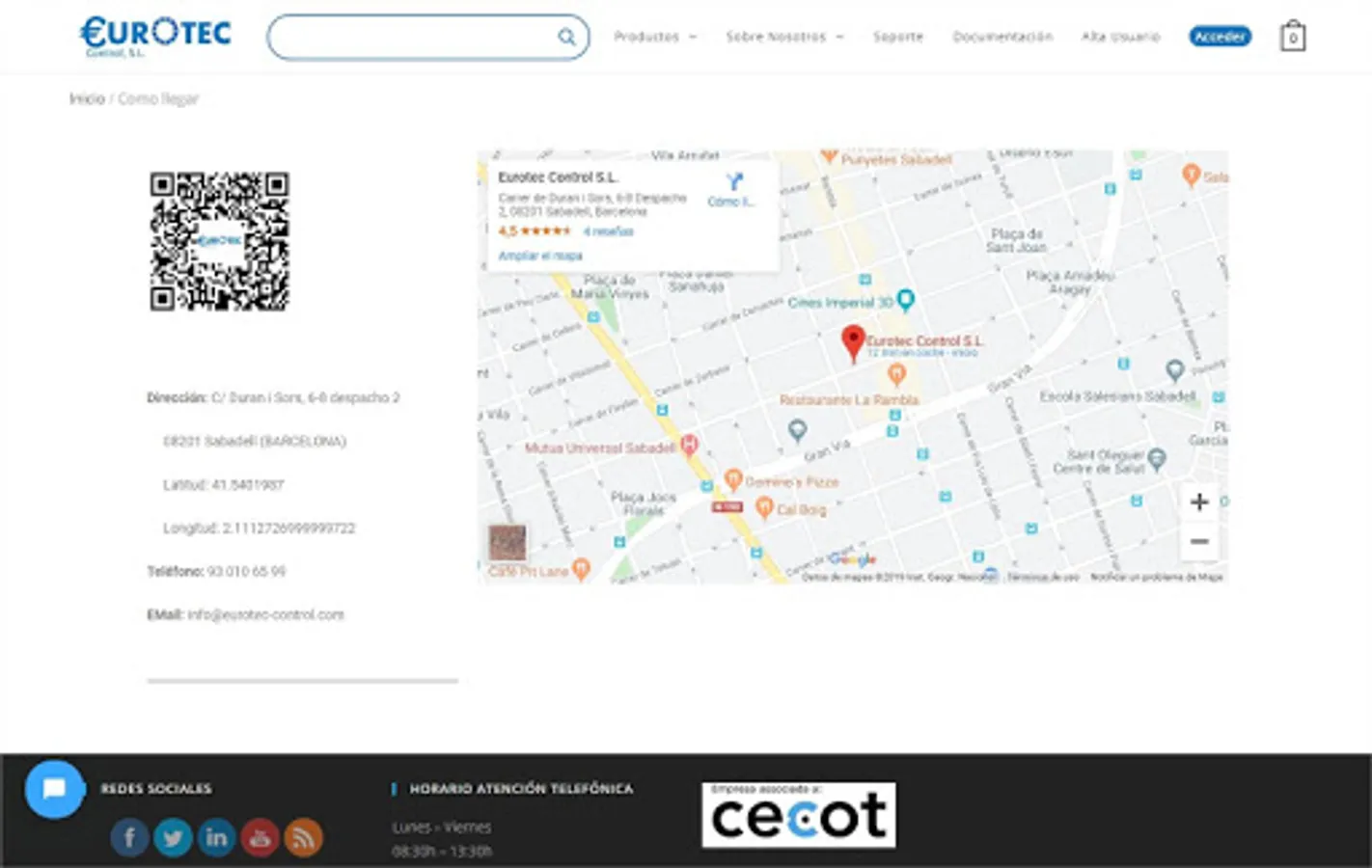Click the Eurotec QR code image
The image size is (1372, 868).
[x=220, y=241]
